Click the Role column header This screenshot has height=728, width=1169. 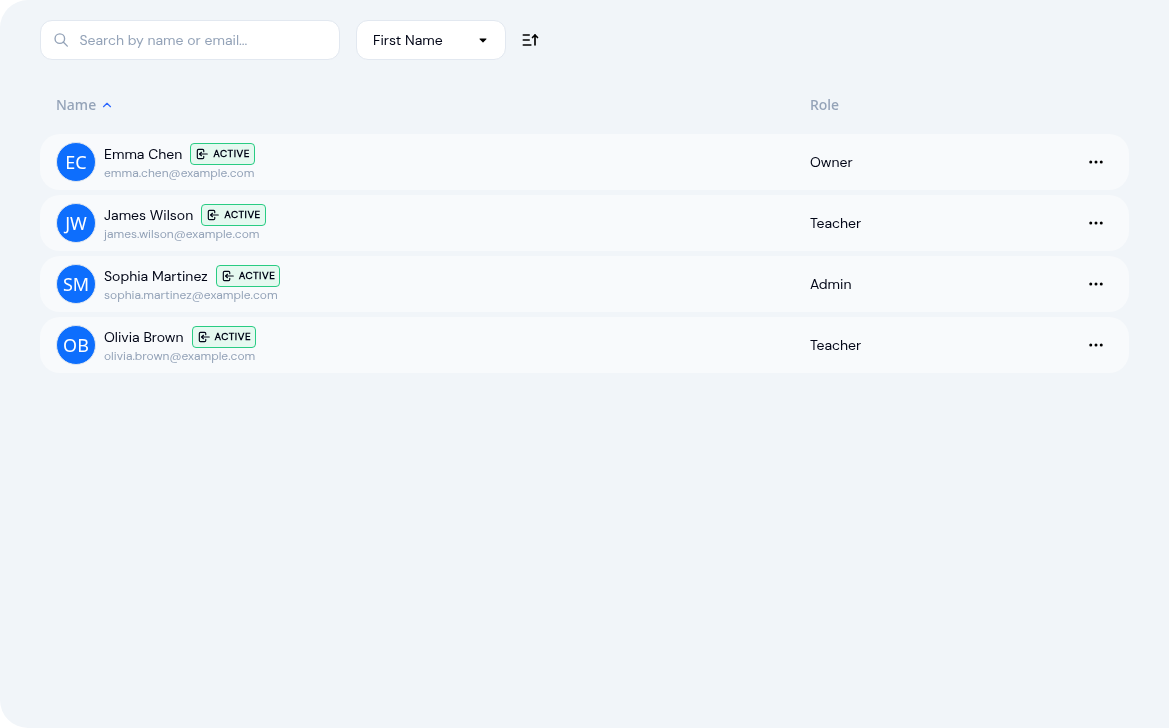tap(825, 105)
